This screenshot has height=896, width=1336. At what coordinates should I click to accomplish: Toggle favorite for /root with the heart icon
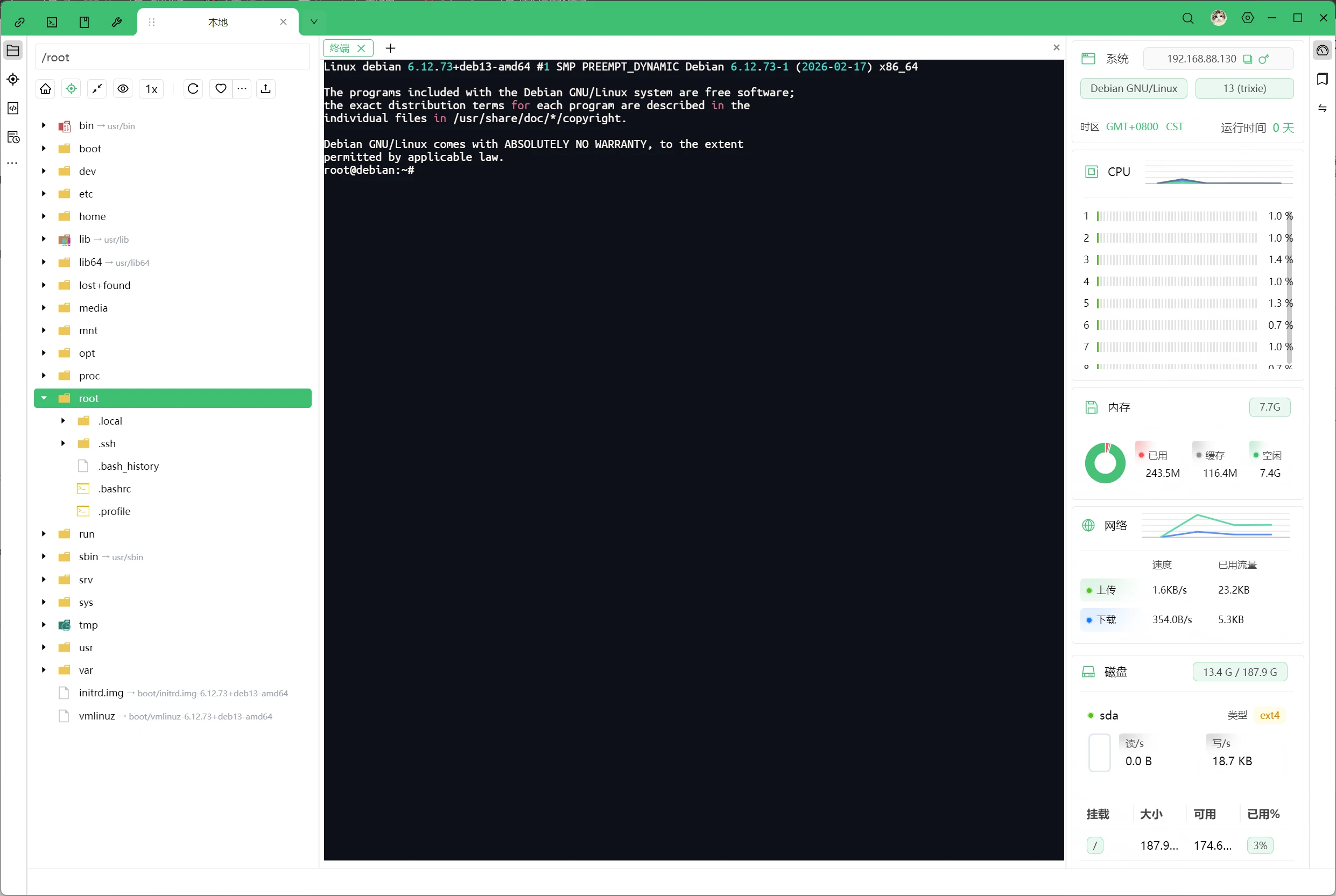[221, 89]
